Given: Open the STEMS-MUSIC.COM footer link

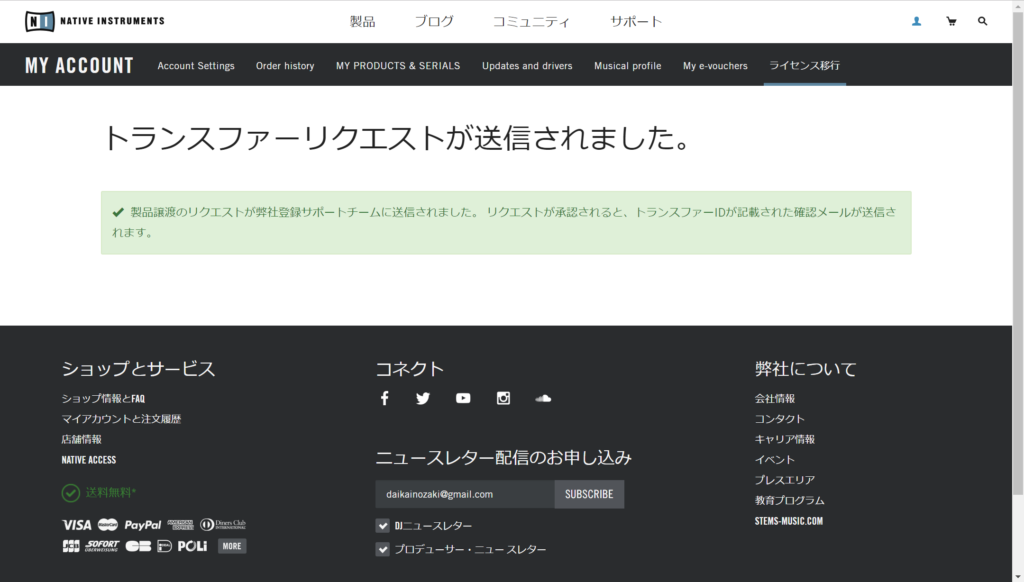Looking at the screenshot, I should [788, 521].
